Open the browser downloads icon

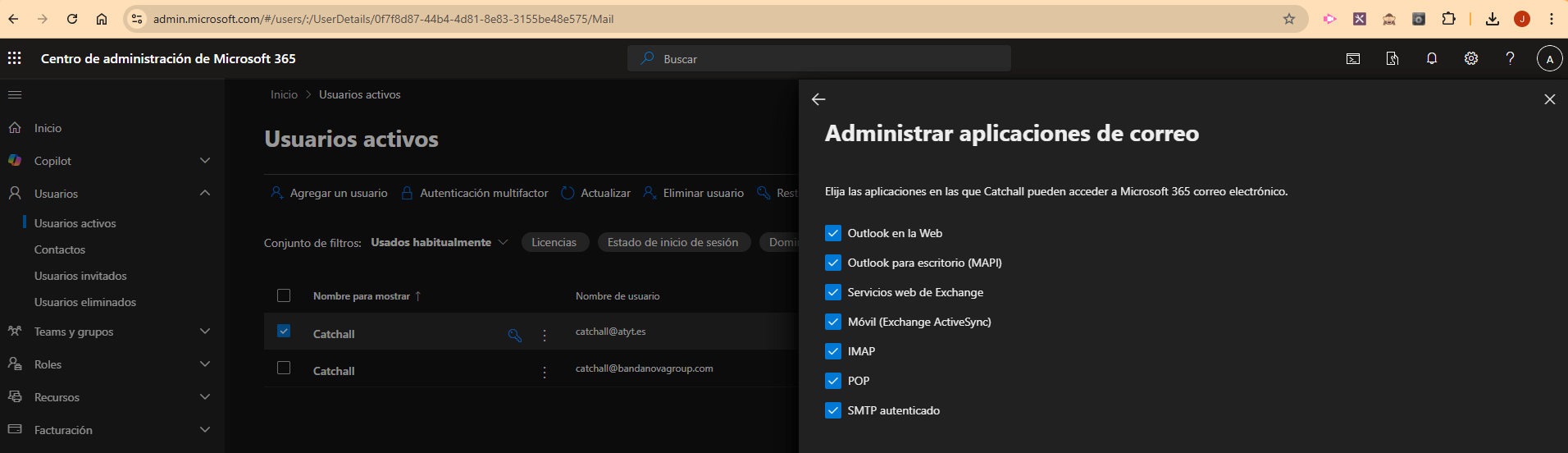1493,19
